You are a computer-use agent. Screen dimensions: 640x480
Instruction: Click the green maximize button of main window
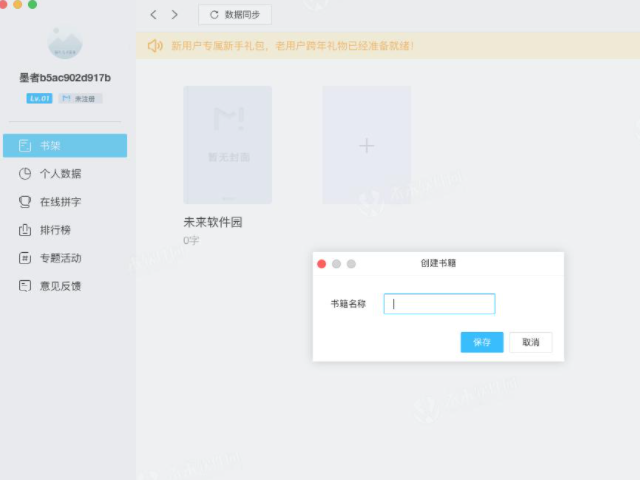(33, 4)
